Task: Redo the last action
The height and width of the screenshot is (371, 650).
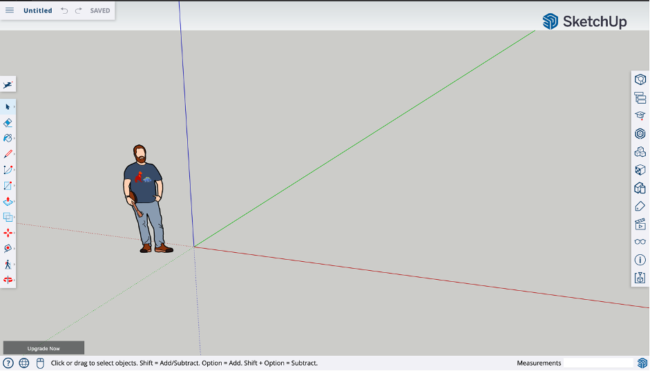Action: click(x=78, y=11)
